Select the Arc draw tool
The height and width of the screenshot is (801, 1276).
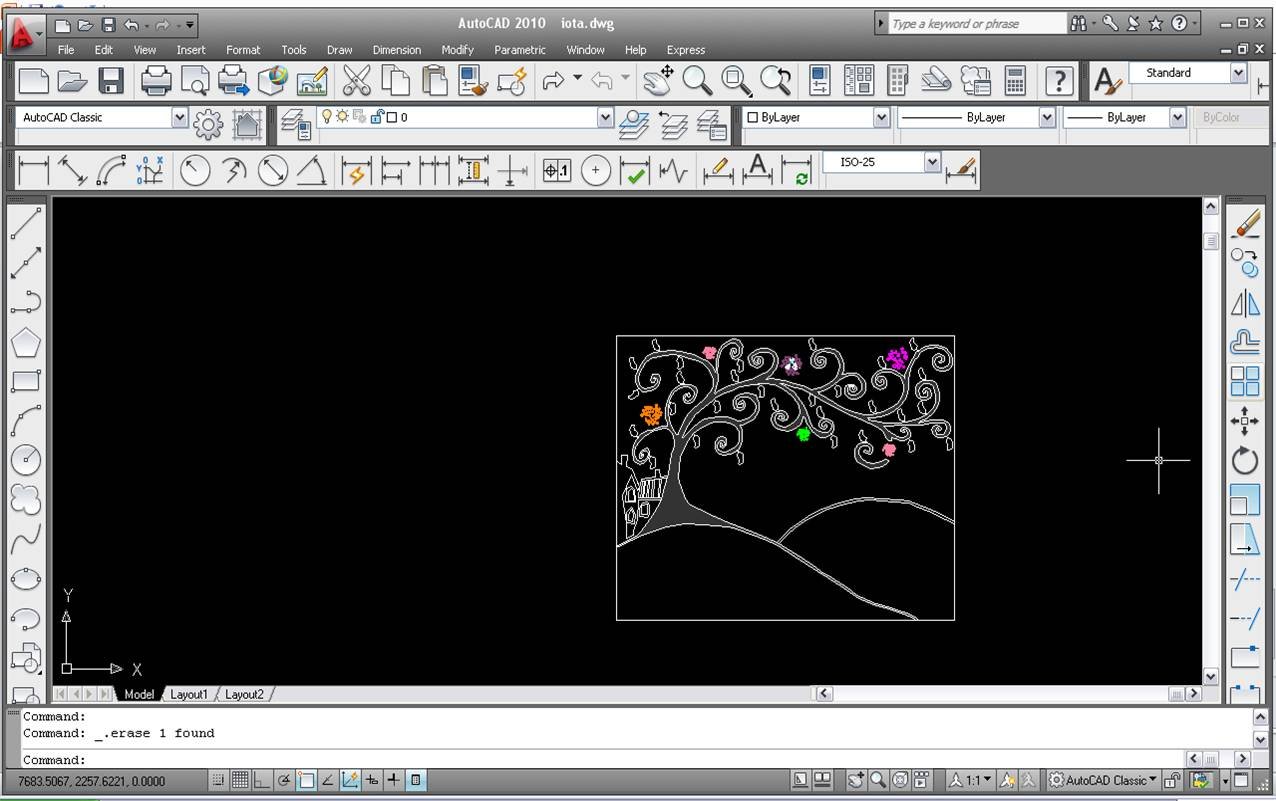[x=26, y=420]
